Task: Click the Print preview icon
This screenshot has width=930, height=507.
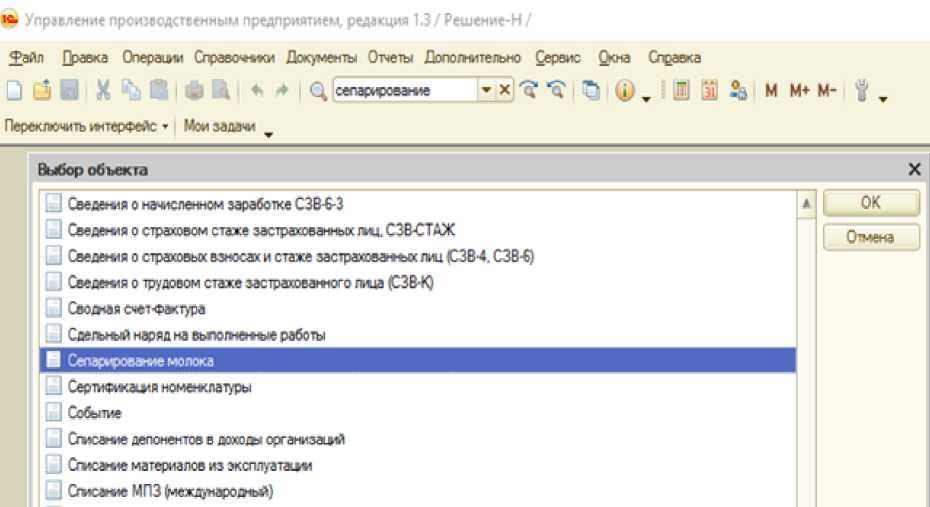Action: pos(221,91)
